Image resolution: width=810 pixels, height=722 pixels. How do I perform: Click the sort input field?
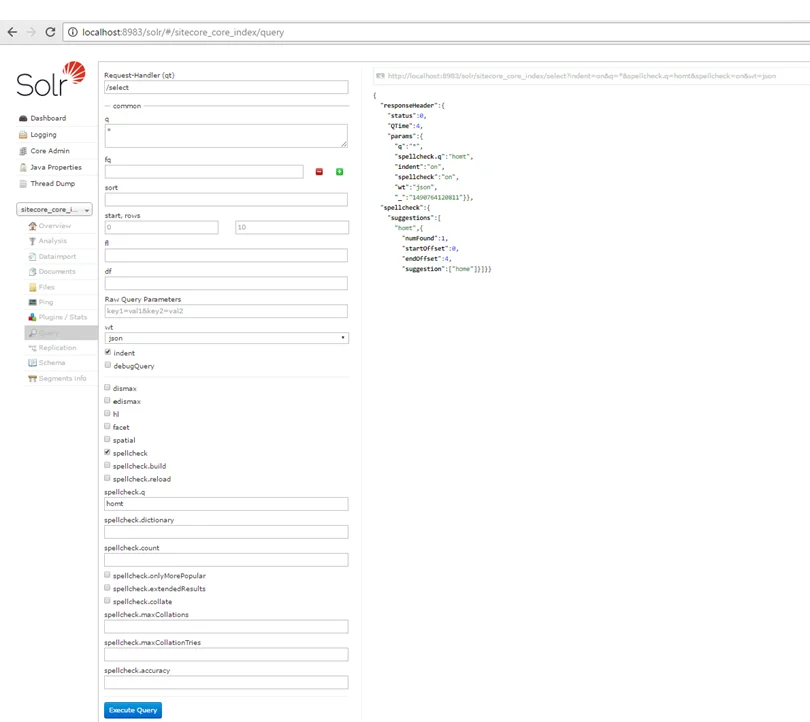[226, 199]
